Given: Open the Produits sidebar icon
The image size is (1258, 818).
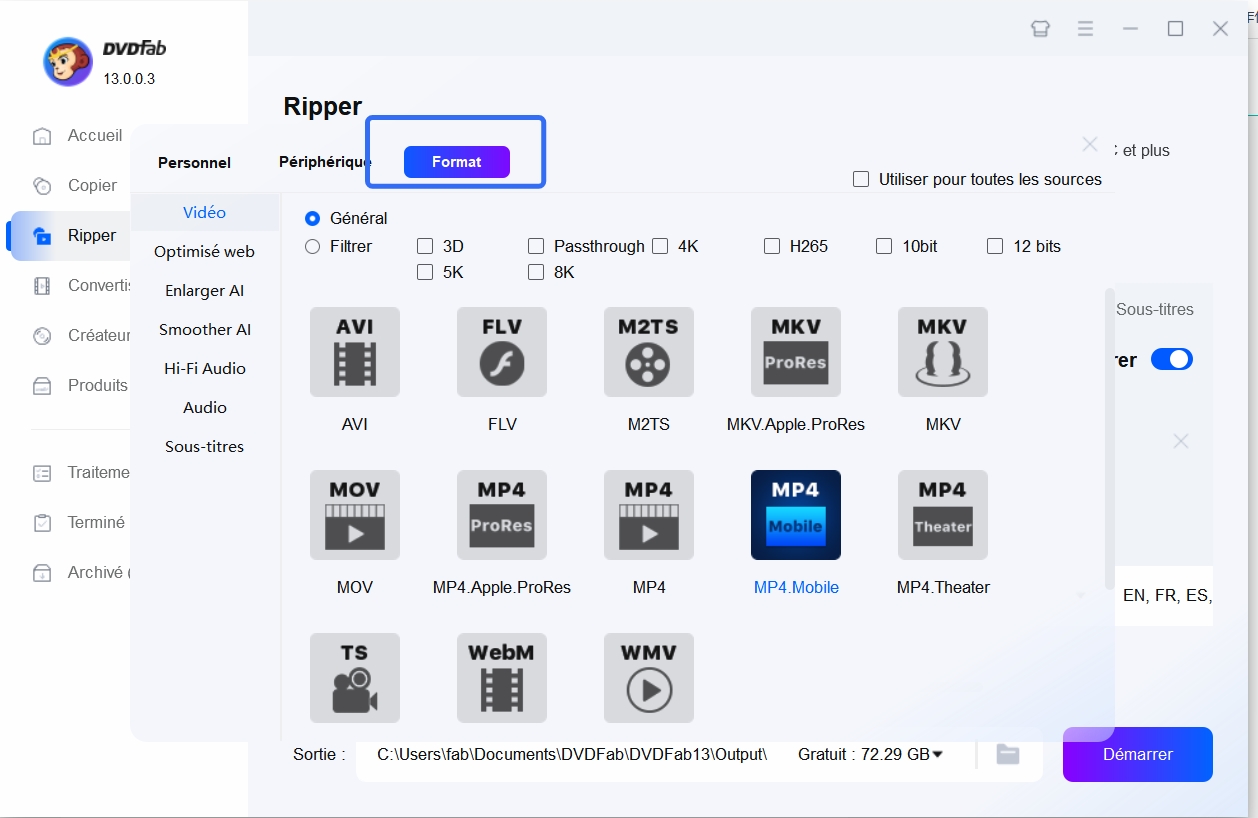Looking at the screenshot, I should click(42, 386).
